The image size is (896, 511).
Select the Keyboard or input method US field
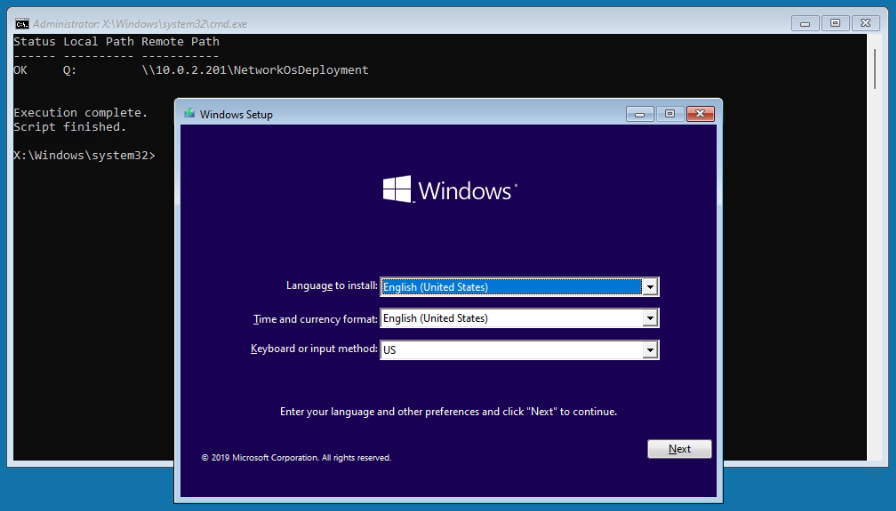519,349
